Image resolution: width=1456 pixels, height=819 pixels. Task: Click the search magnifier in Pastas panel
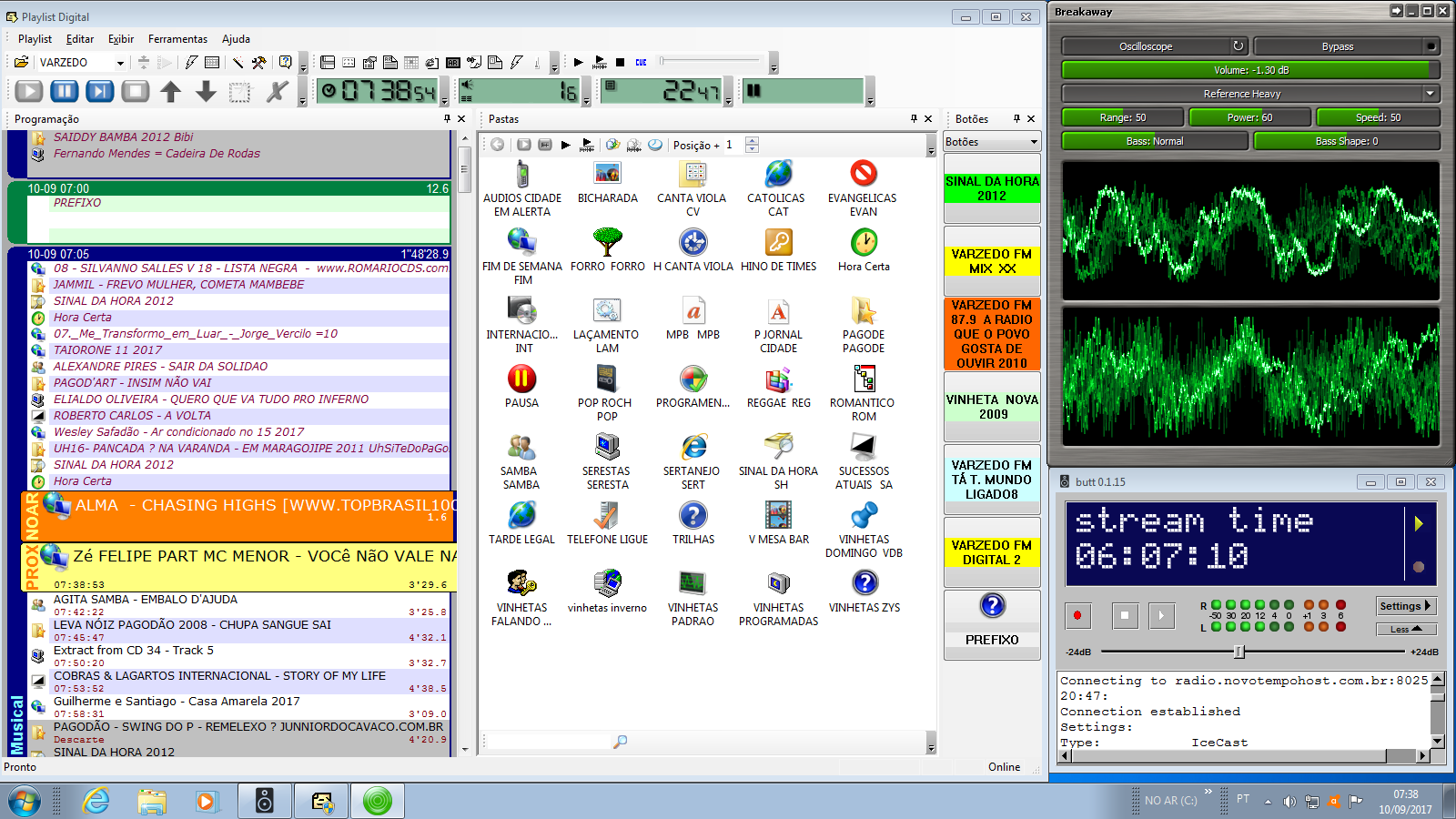(621, 742)
